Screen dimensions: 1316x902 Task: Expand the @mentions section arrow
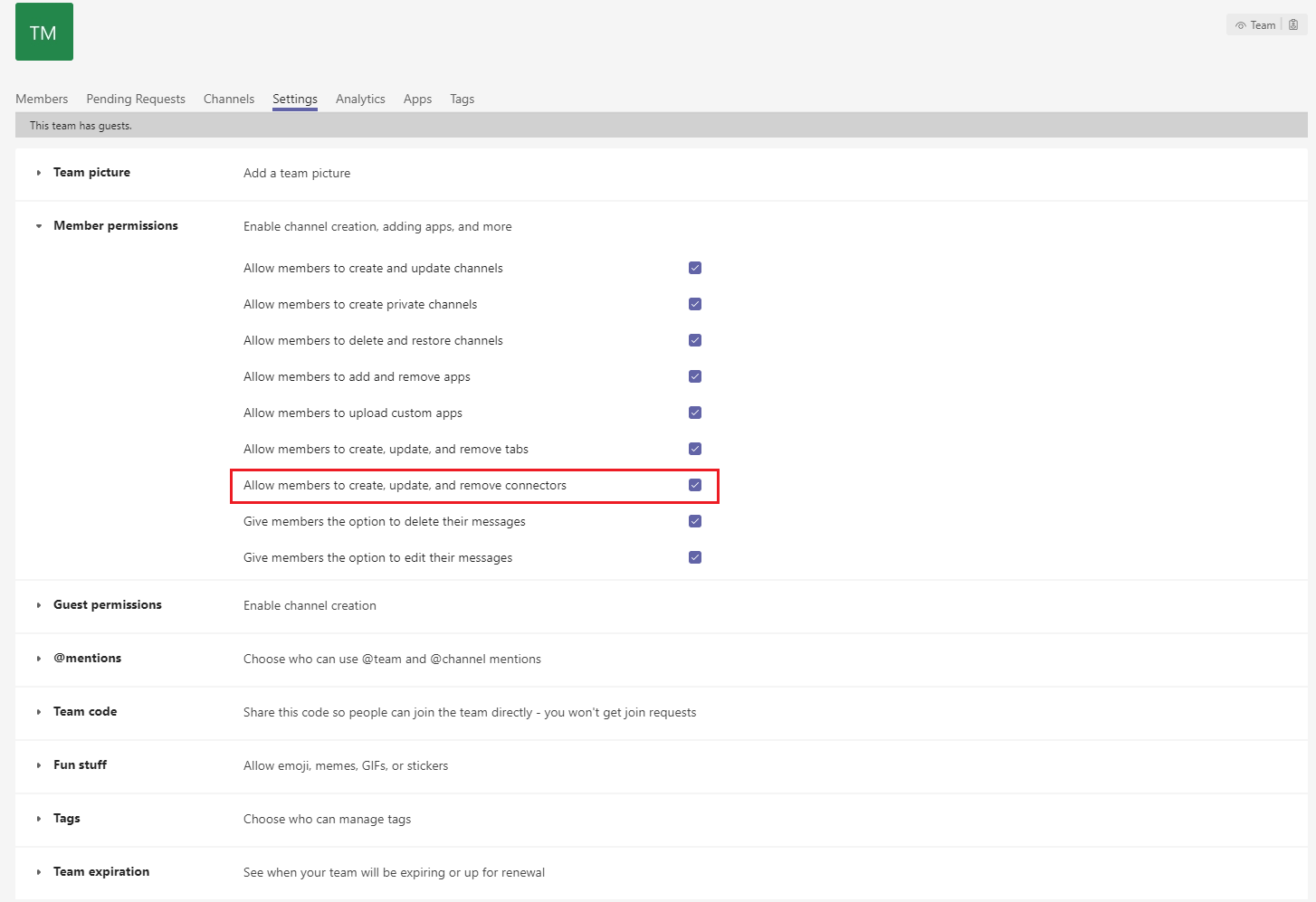(39, 659)
